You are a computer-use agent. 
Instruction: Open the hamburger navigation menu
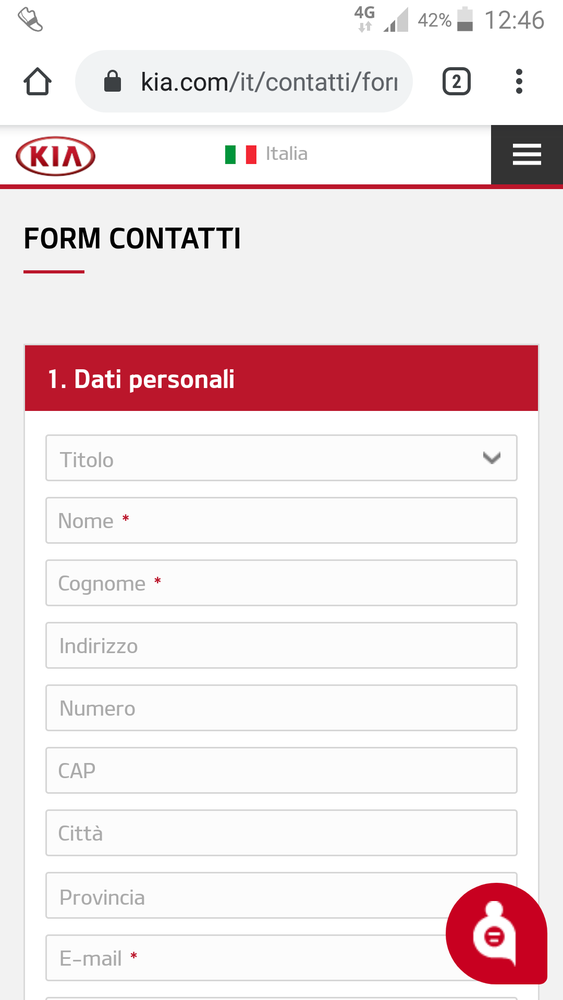coord(527,154)
